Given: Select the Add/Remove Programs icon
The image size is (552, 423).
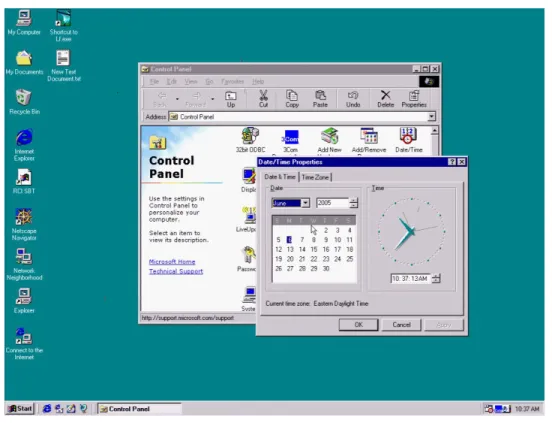Looking at the screenshot, I should pos(369,141).
